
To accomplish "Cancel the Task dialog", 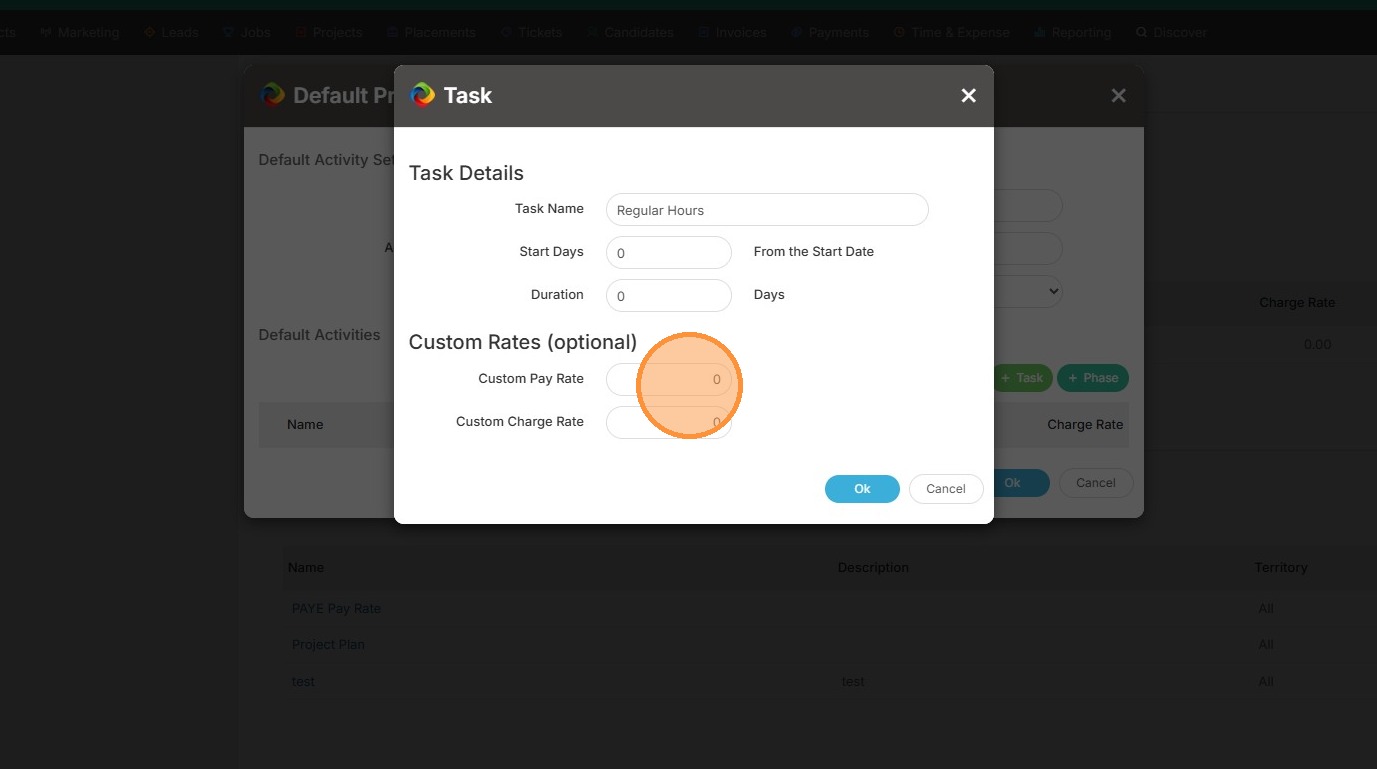I will point(946,489).
